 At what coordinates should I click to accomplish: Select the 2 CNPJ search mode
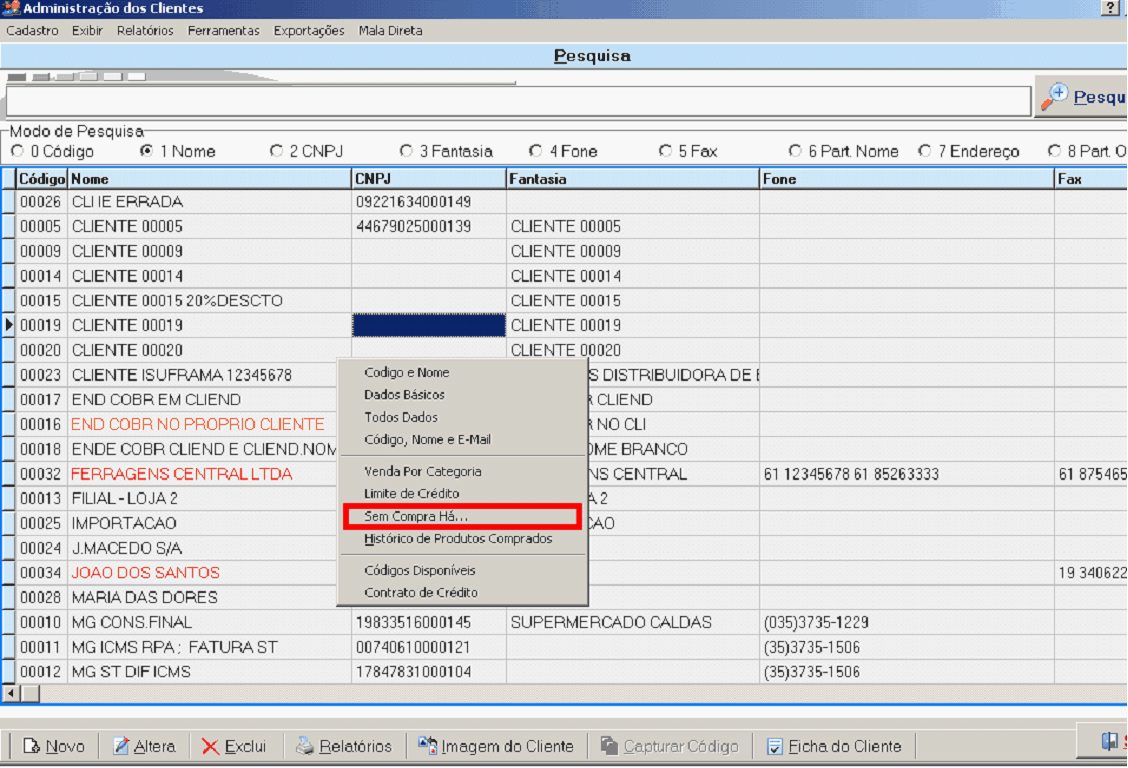point(277,152)
